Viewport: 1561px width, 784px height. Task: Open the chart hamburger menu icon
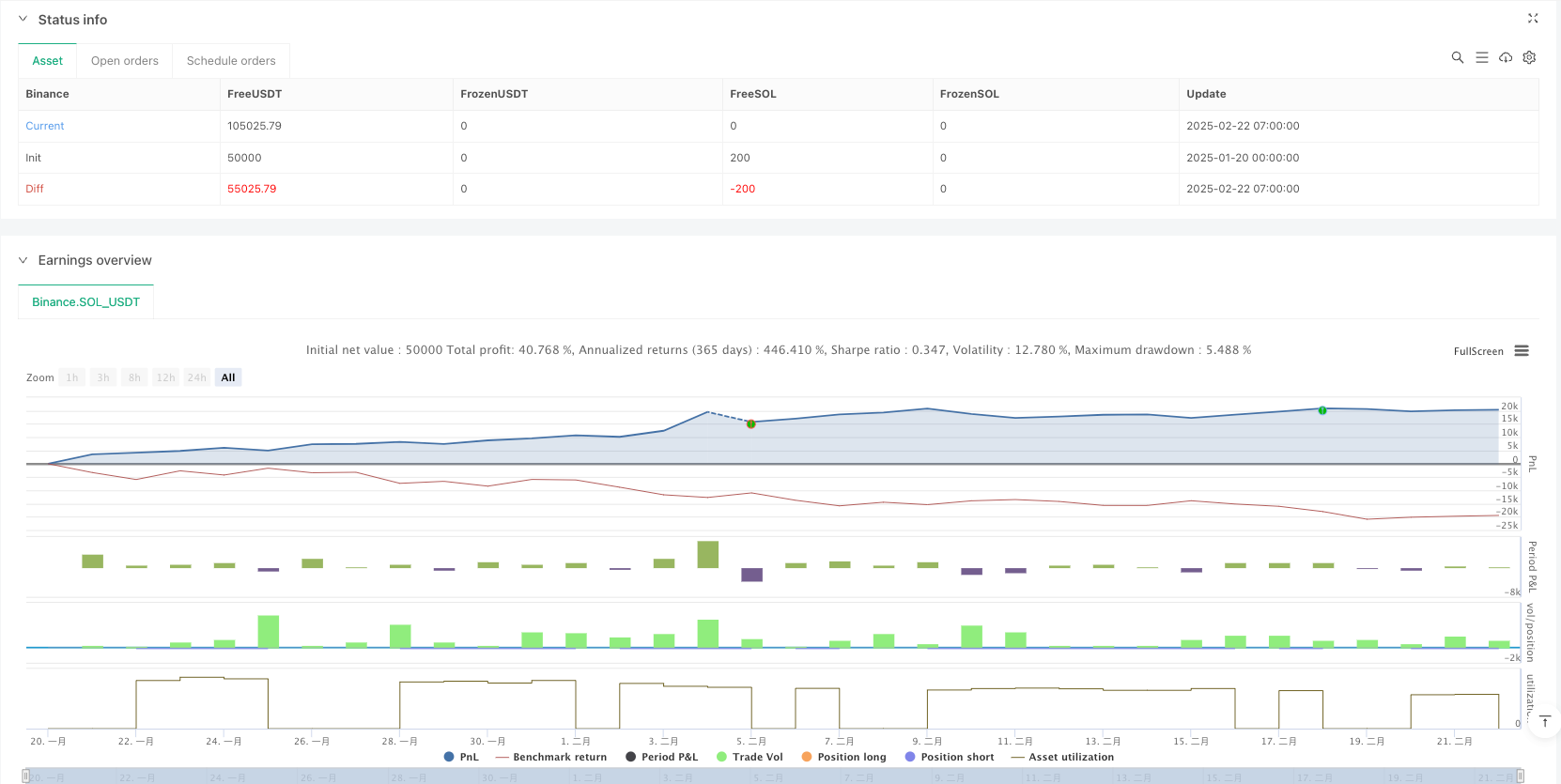coord(1522,350)
